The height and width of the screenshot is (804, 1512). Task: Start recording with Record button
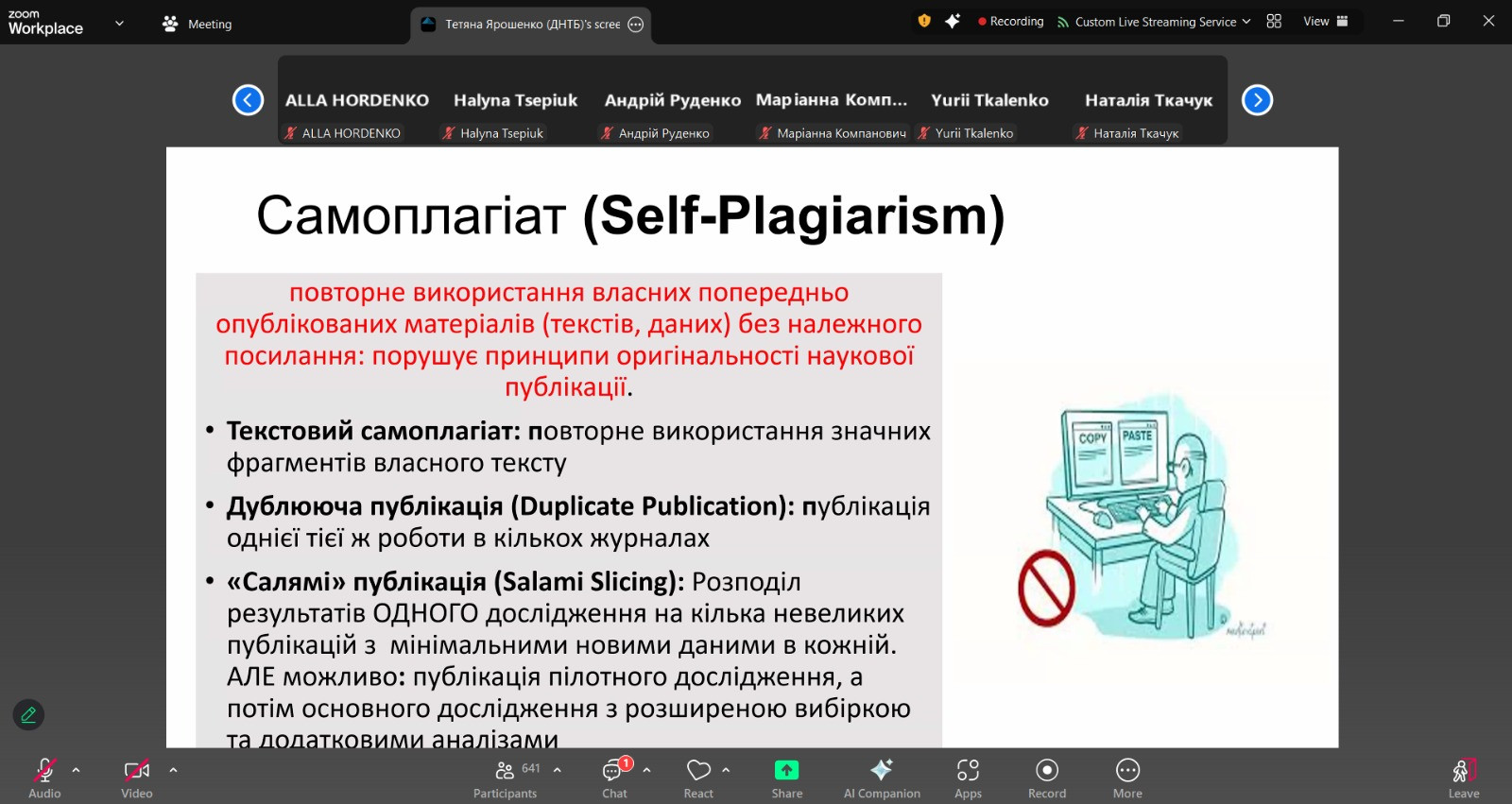click(1047, 778)
